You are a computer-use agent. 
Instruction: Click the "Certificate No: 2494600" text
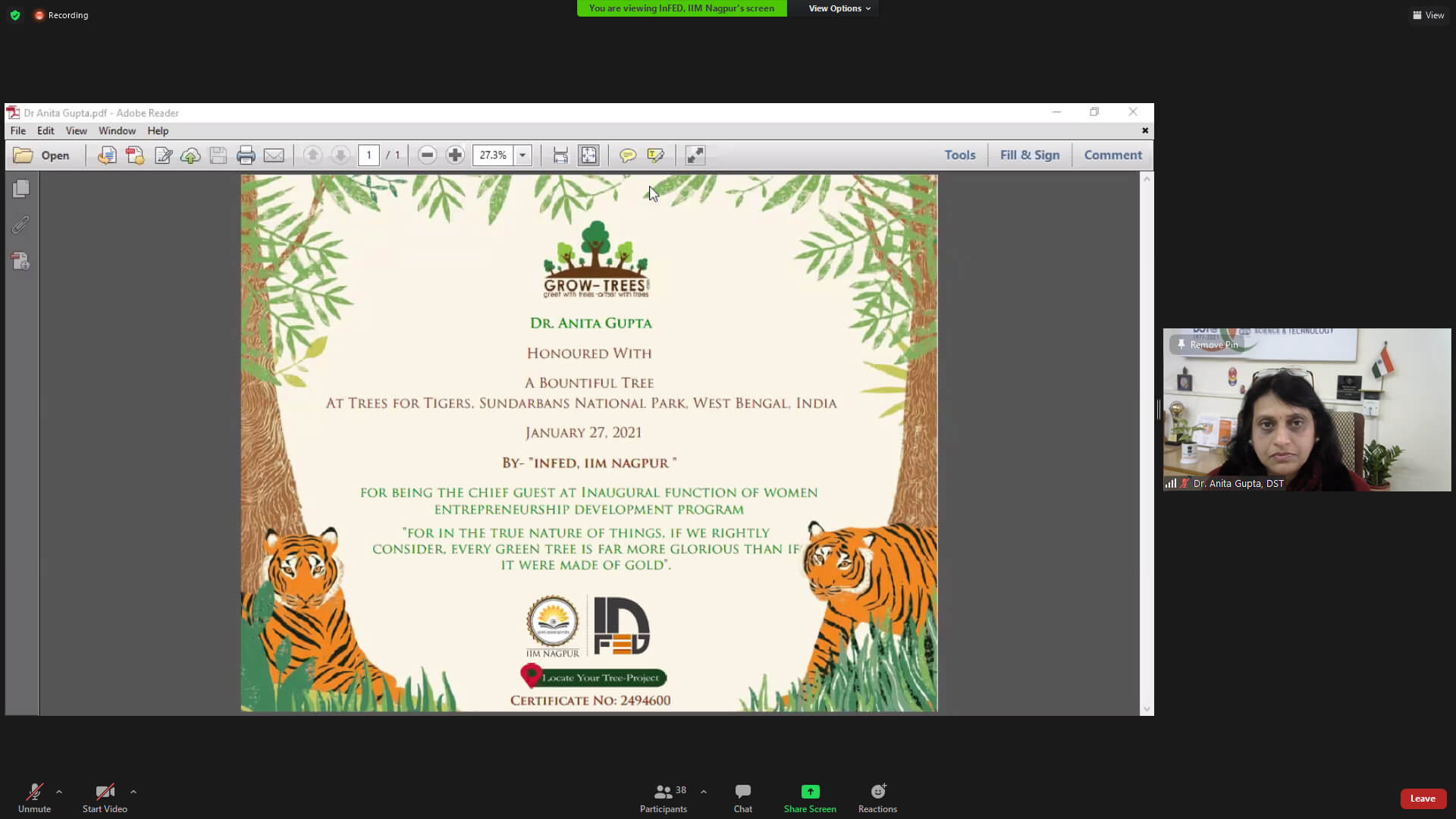coord(590,701)
